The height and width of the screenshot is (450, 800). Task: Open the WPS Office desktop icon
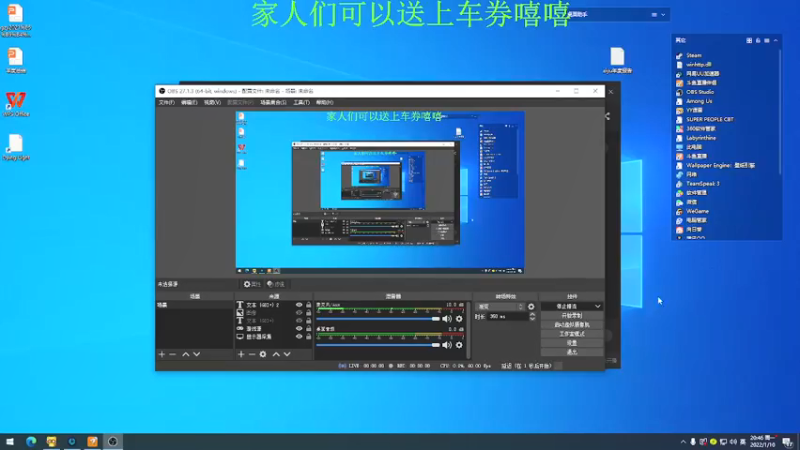(16, 104)
